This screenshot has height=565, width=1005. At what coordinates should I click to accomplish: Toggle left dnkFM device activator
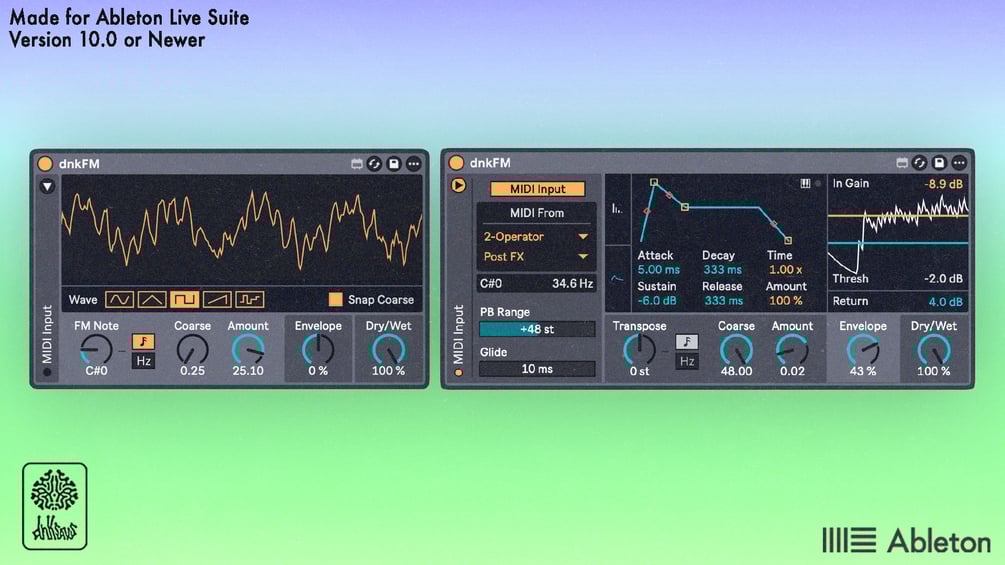point(45,163)
